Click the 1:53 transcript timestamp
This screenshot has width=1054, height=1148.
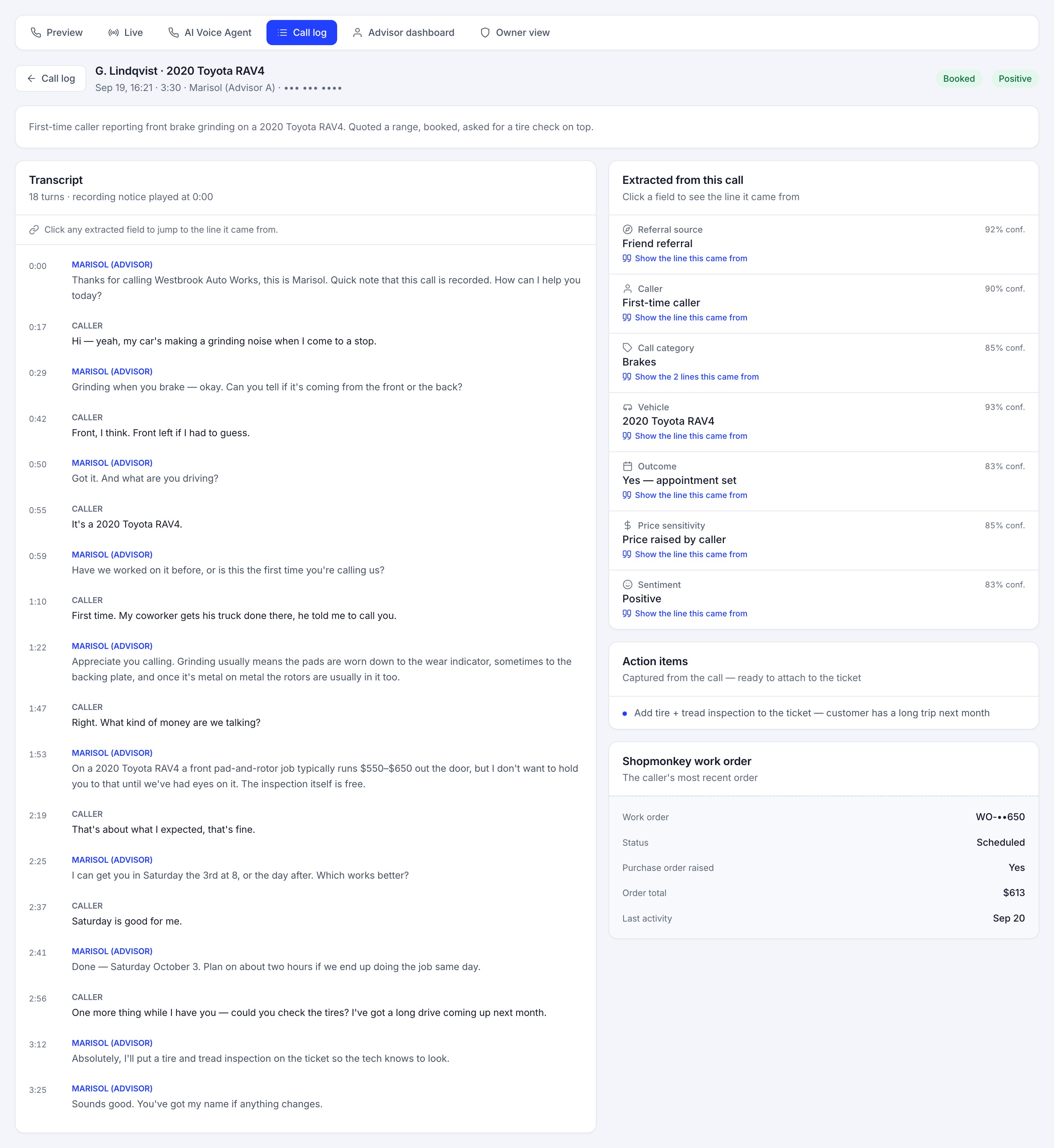(38, 755)
